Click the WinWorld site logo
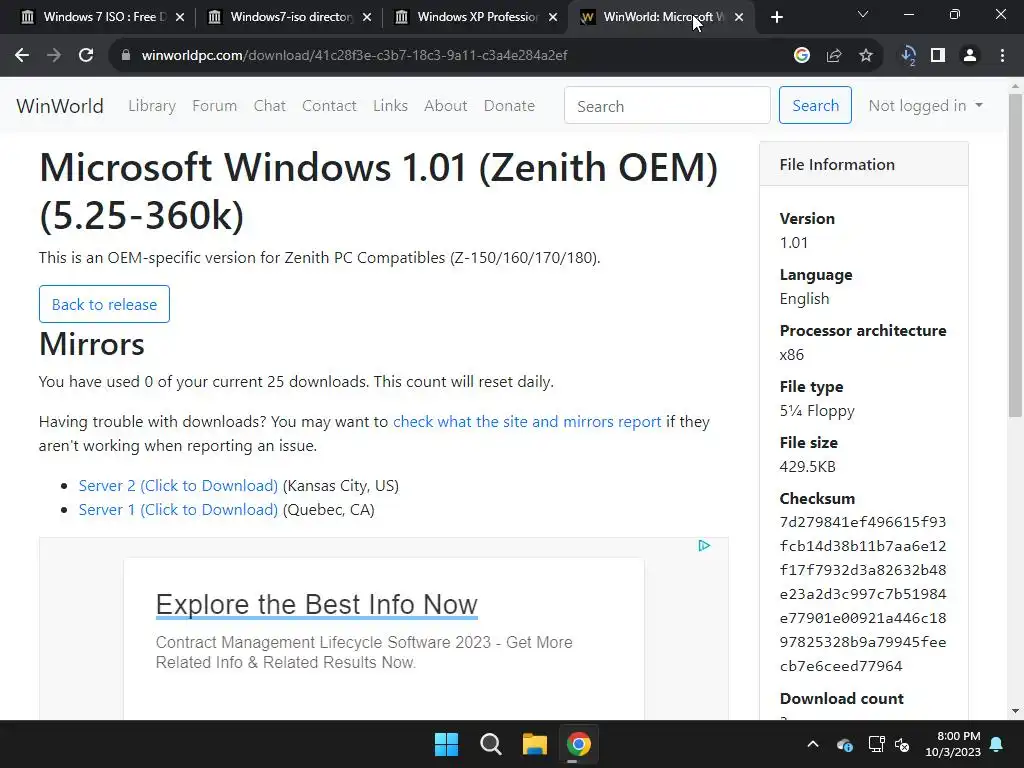 [59, 106]
